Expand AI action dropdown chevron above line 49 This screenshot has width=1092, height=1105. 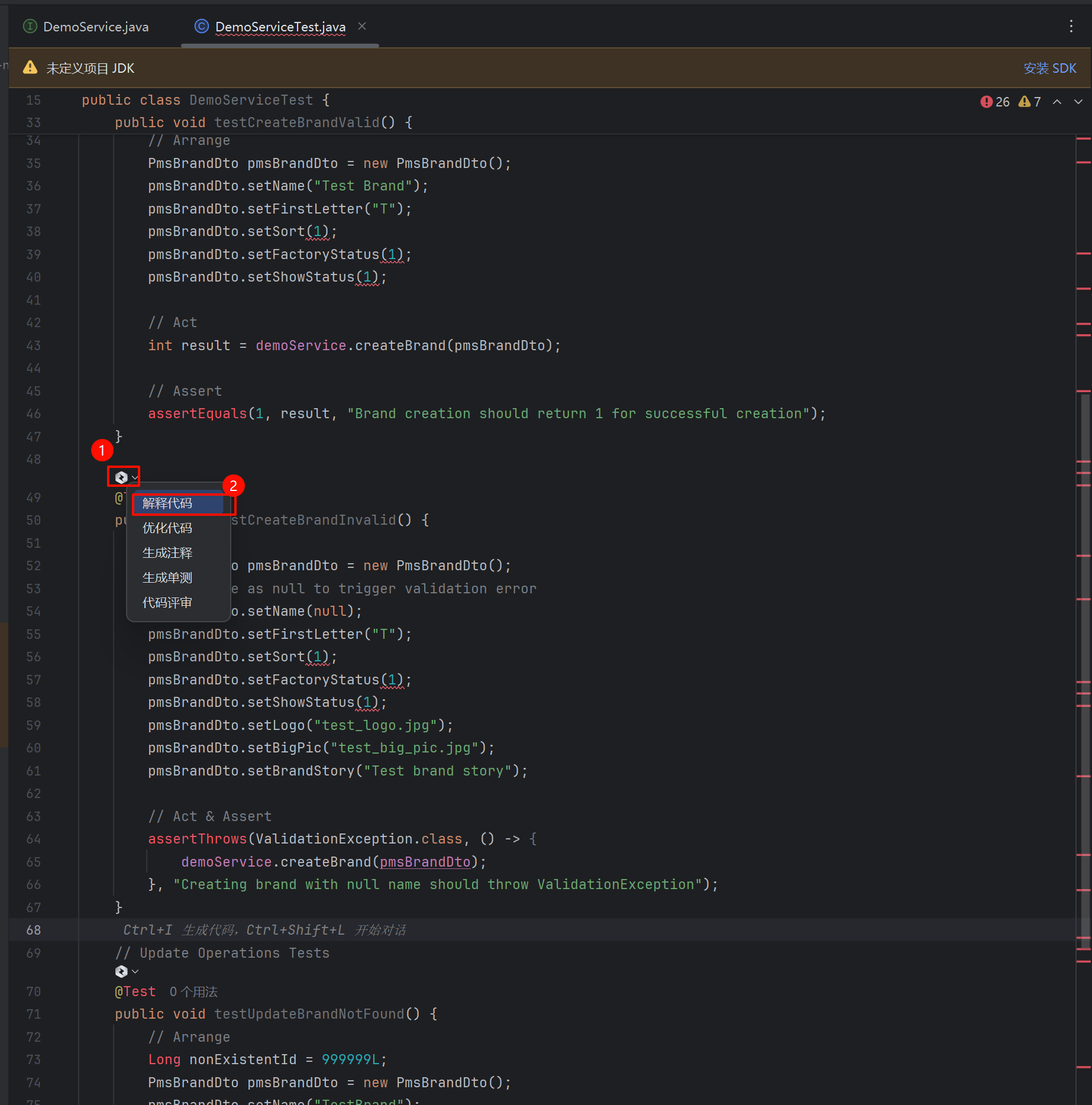coord(135,477)
